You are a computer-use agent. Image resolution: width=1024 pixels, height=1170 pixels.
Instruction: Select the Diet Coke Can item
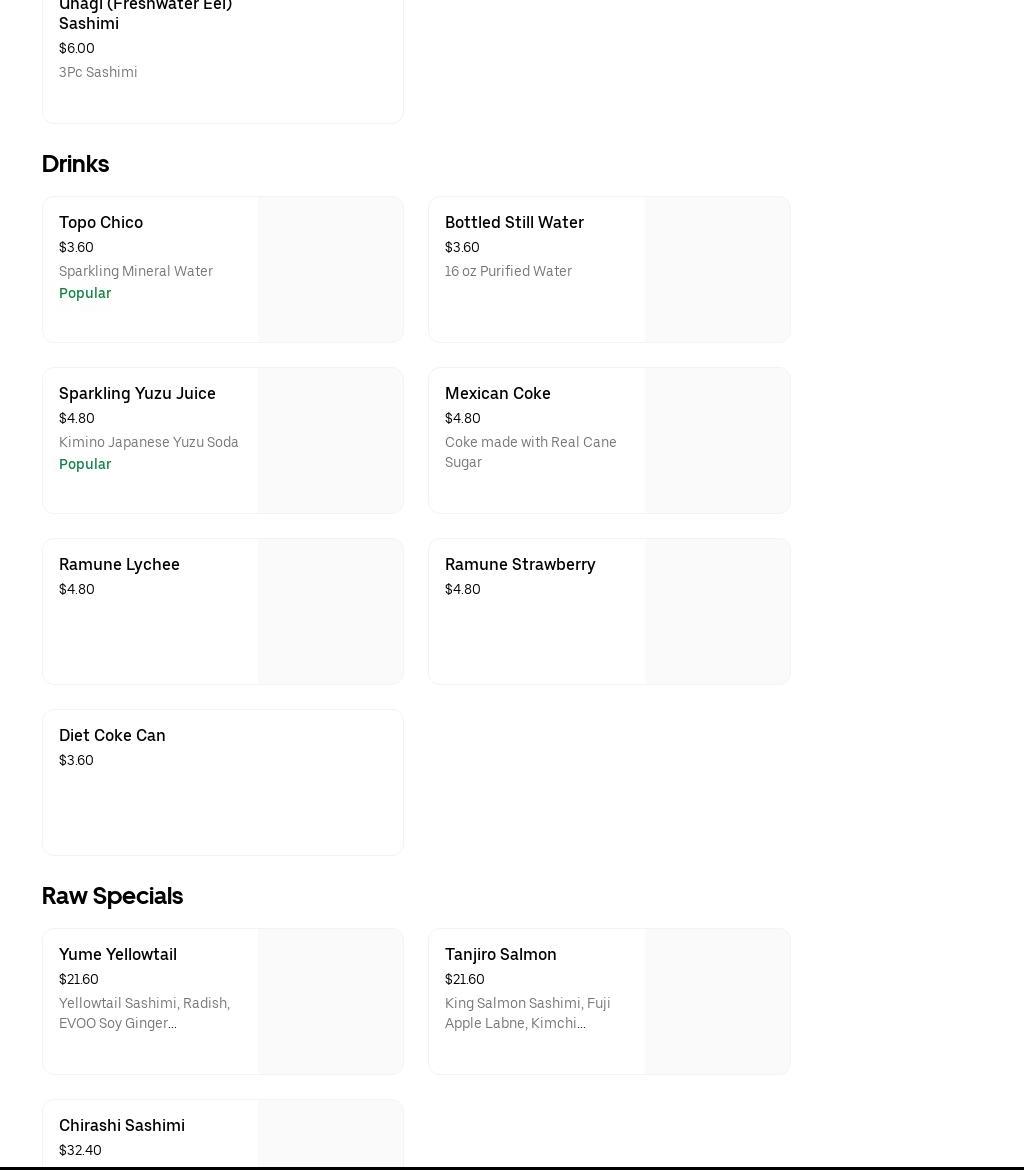112,735
